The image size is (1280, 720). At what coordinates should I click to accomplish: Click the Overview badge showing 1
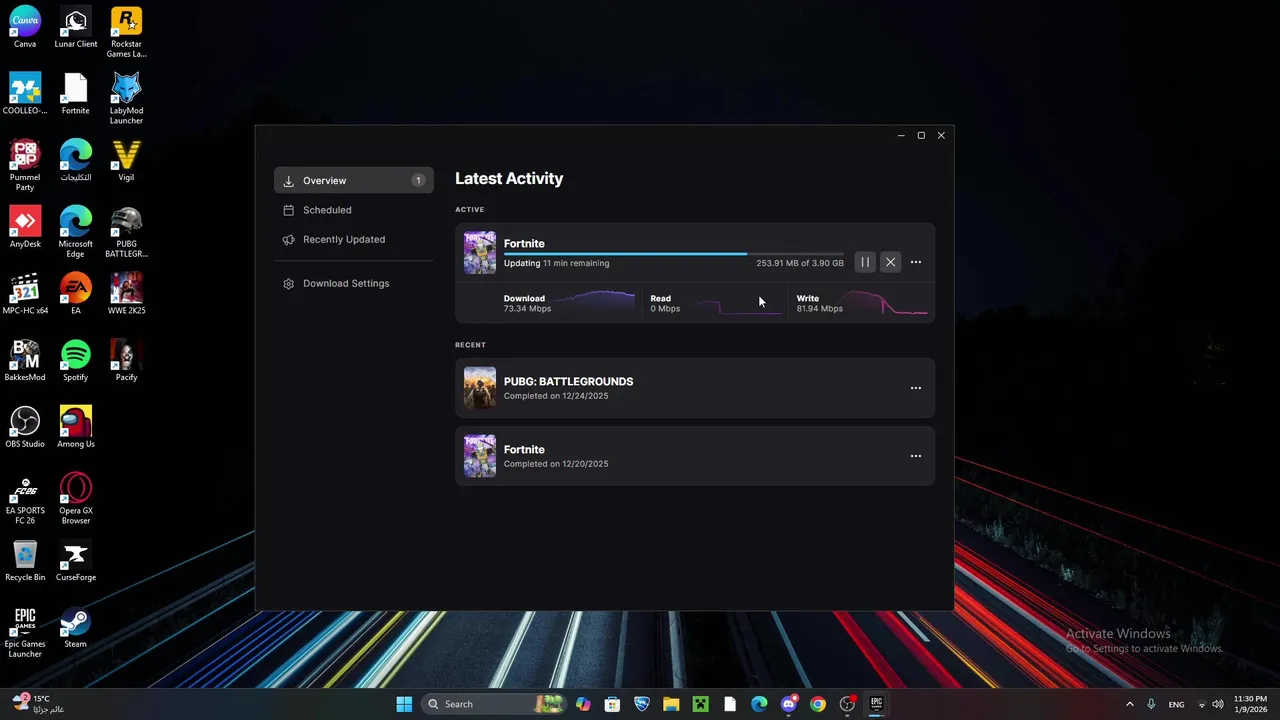pos(418,180)
